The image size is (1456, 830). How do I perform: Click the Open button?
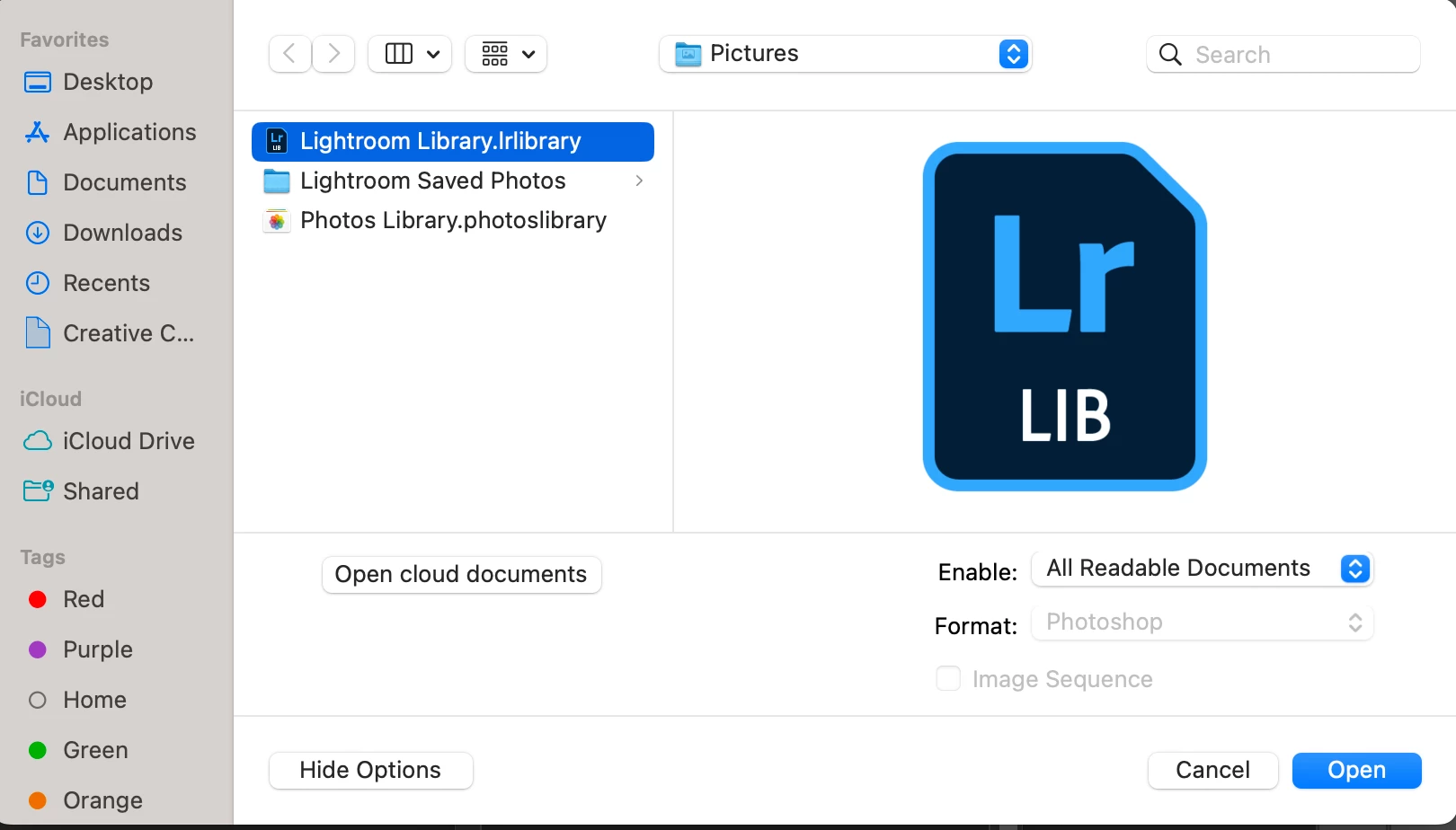tap(1357, 771)
